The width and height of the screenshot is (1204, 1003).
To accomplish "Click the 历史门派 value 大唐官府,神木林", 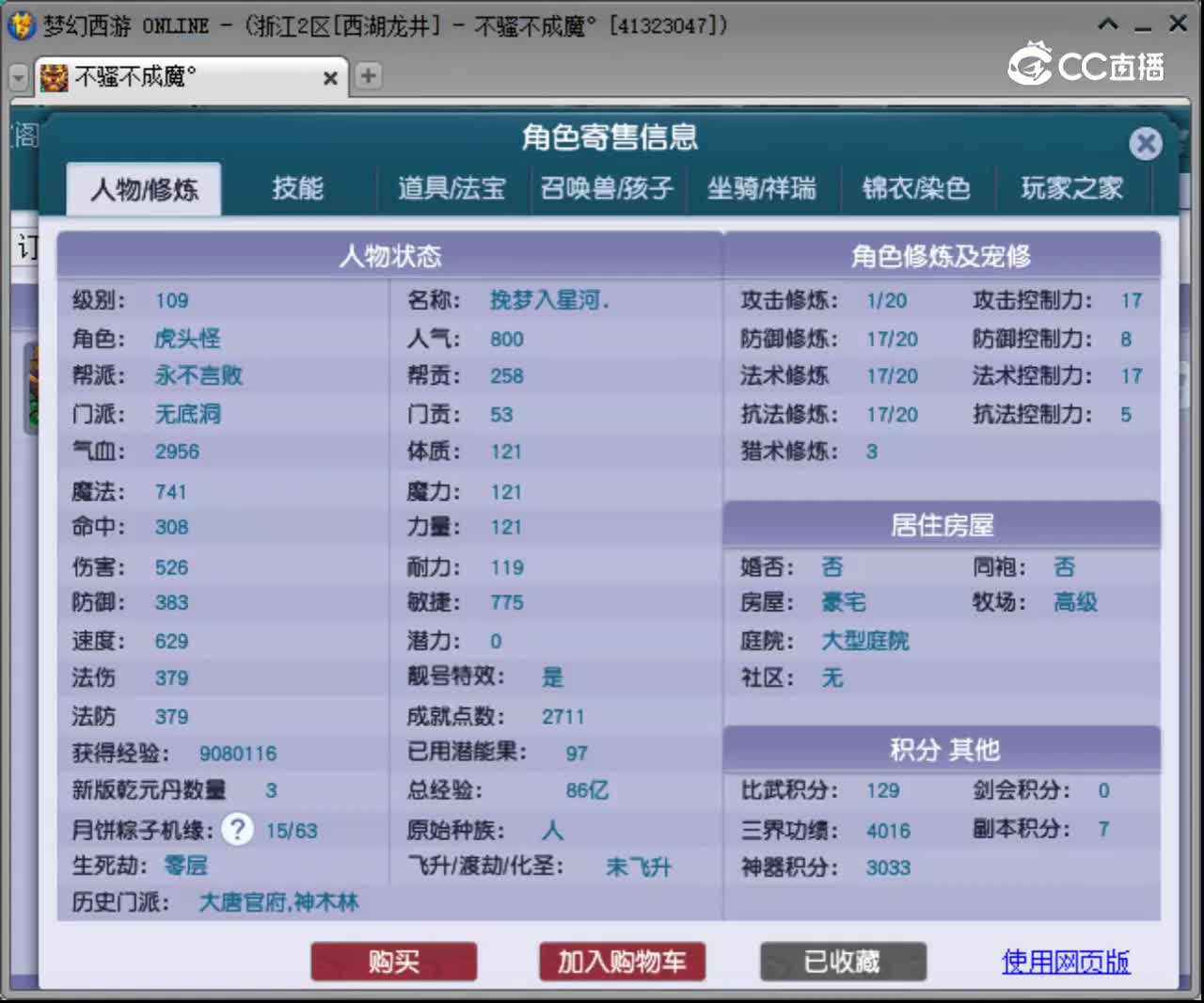I will point(278,902).
